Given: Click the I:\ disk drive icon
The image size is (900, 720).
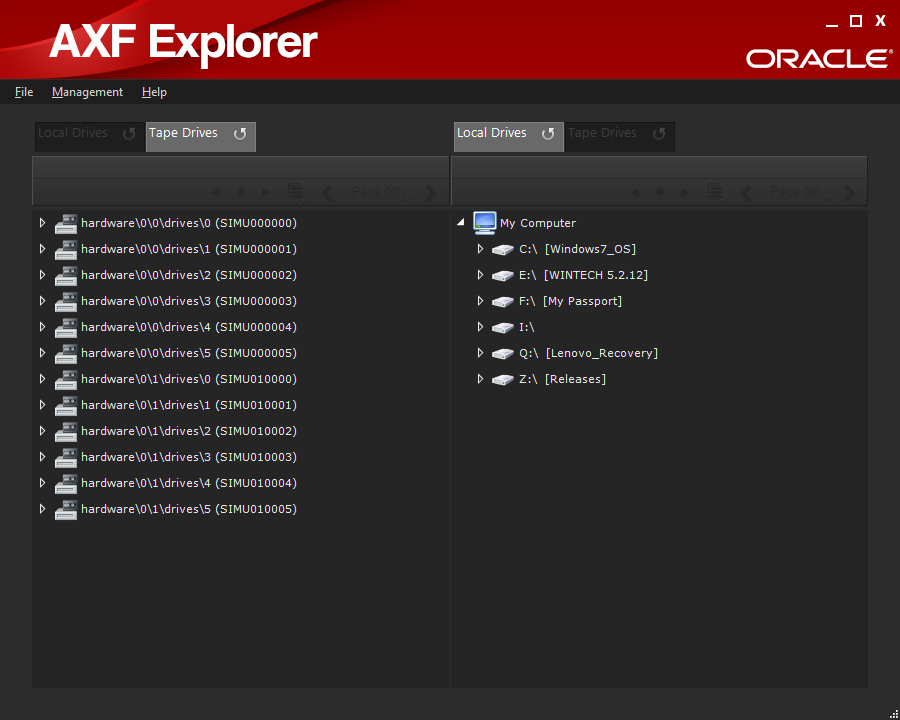Looking at the screenshot, I should tap(503, 328).
